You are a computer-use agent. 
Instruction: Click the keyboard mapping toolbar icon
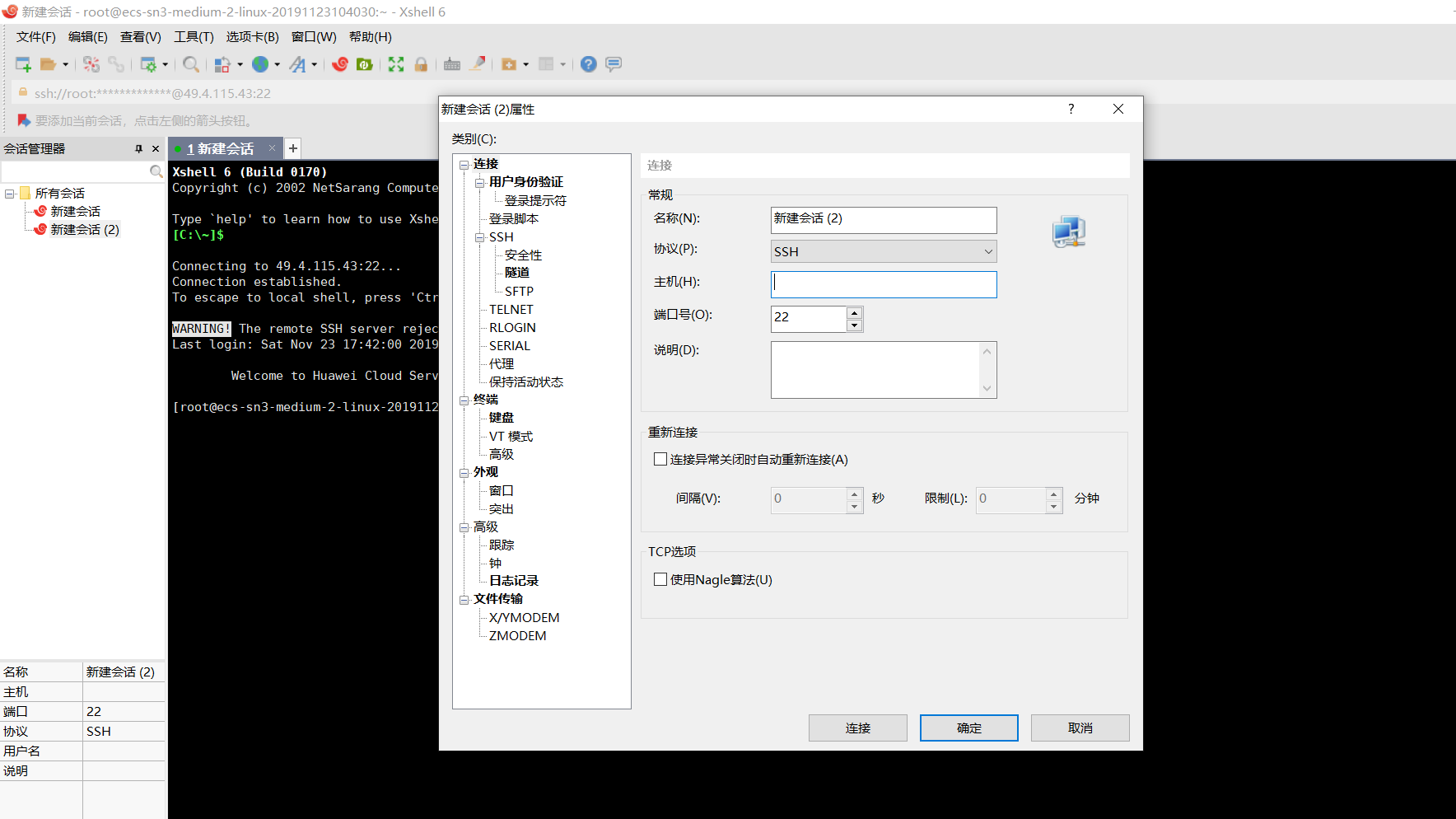coord(452,64)
